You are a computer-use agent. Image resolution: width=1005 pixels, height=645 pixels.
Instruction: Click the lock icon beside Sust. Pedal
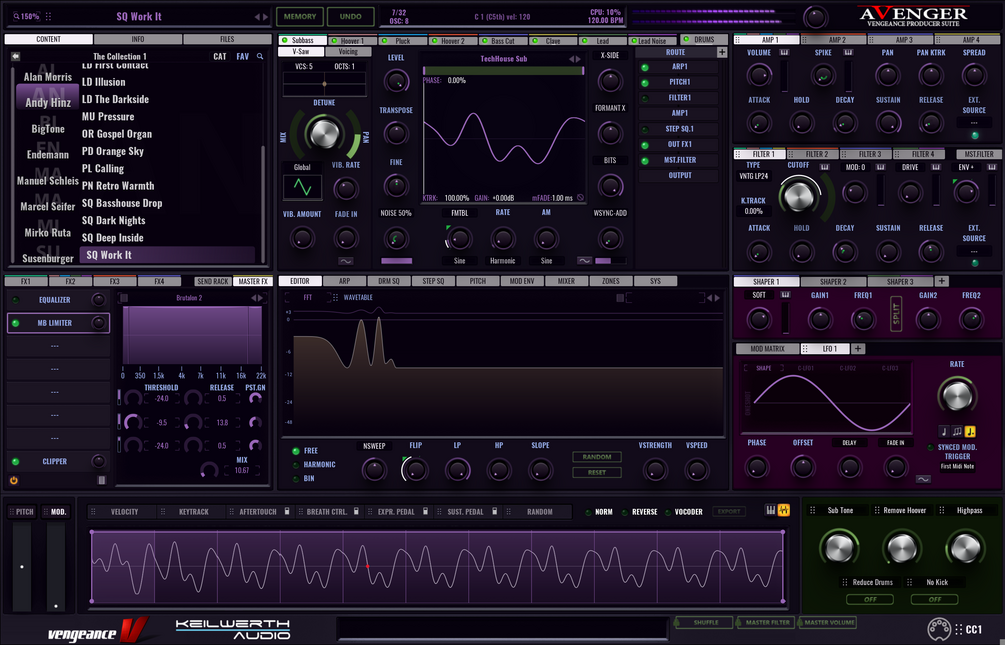pyautogui.click(x=494, y=512)
